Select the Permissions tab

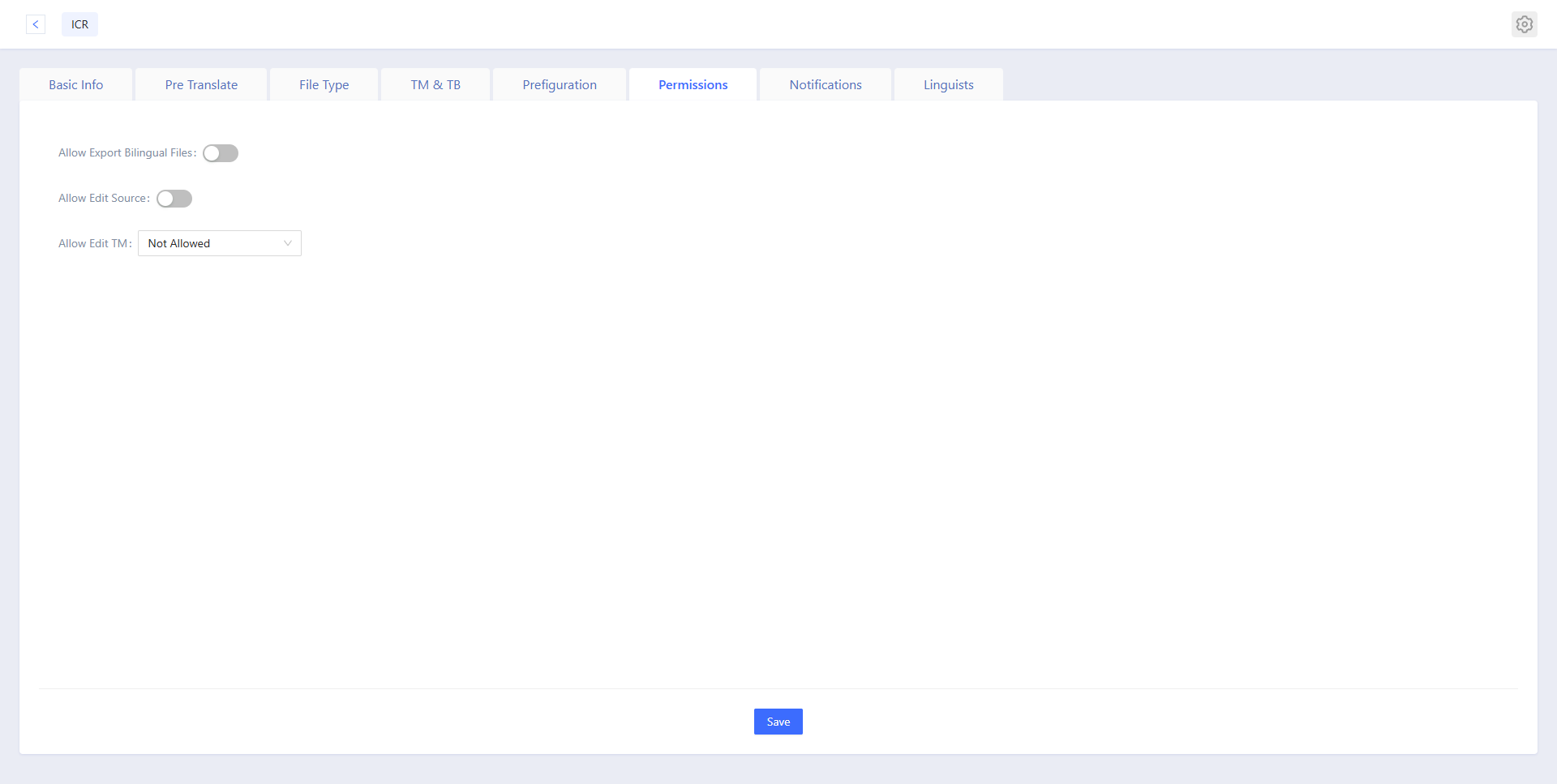tap(693, 84)
